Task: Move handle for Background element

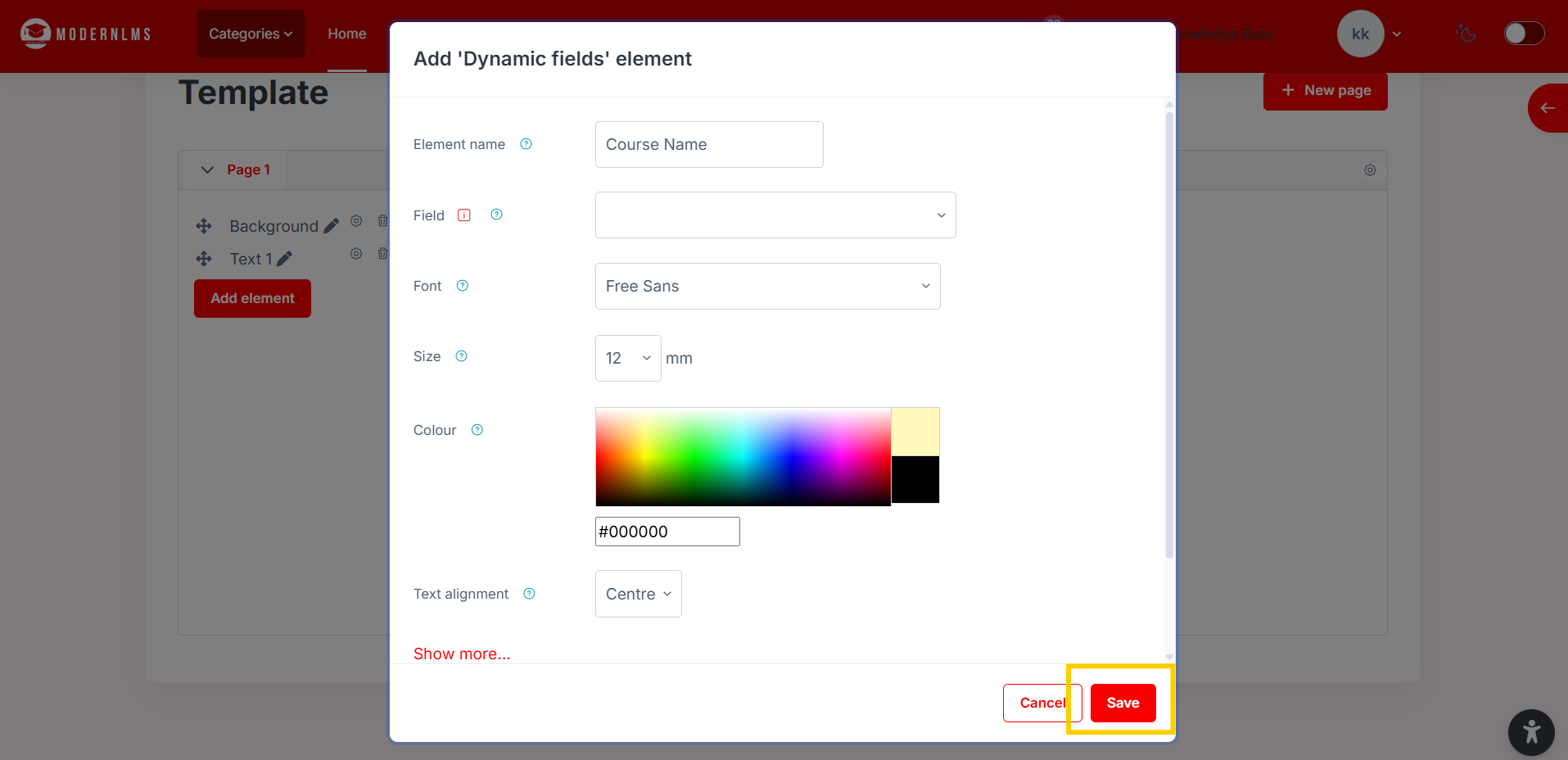Action: [204, 226]
